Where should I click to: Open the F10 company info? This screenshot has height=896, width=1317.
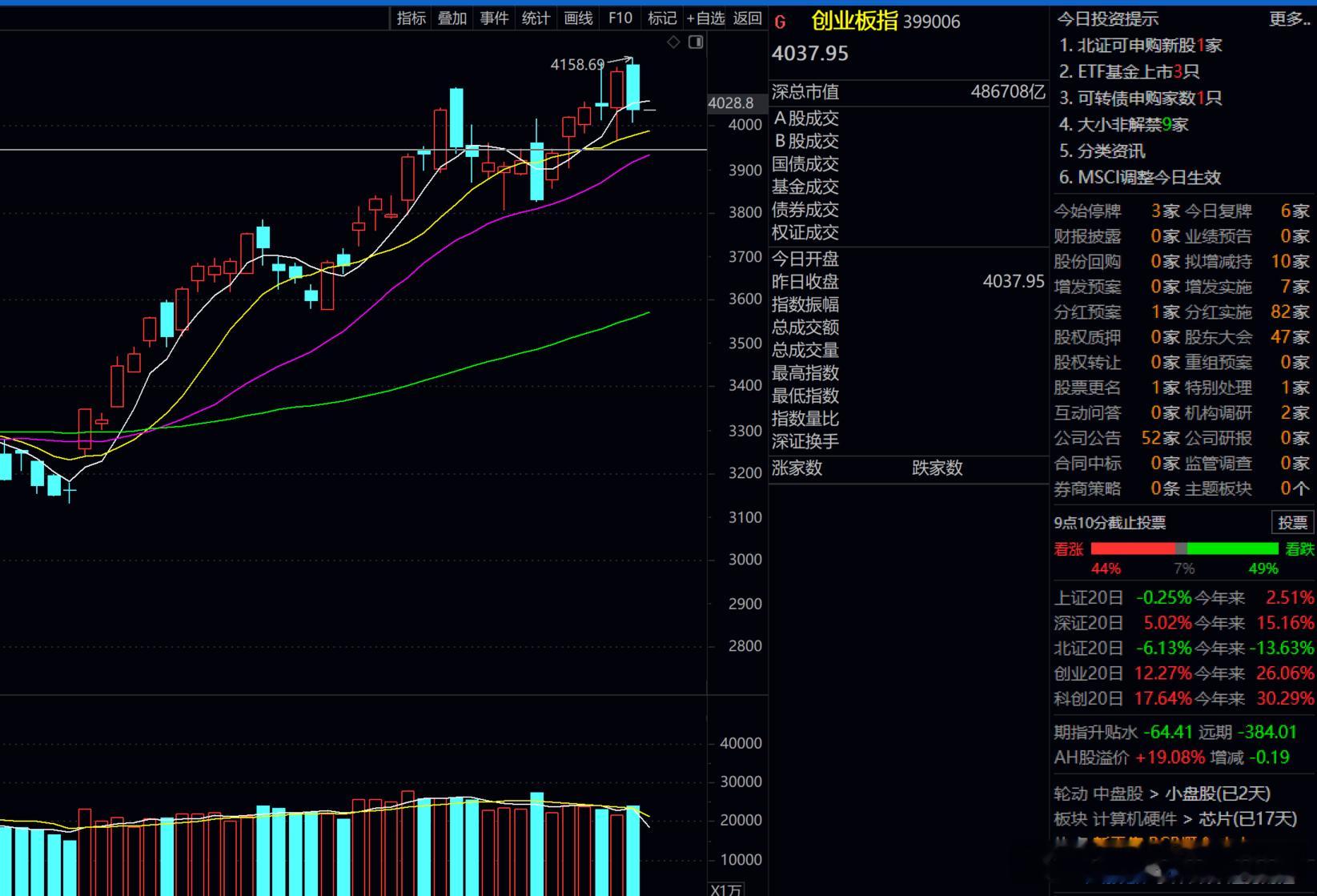pyautogui.click(x=620, y=18)
